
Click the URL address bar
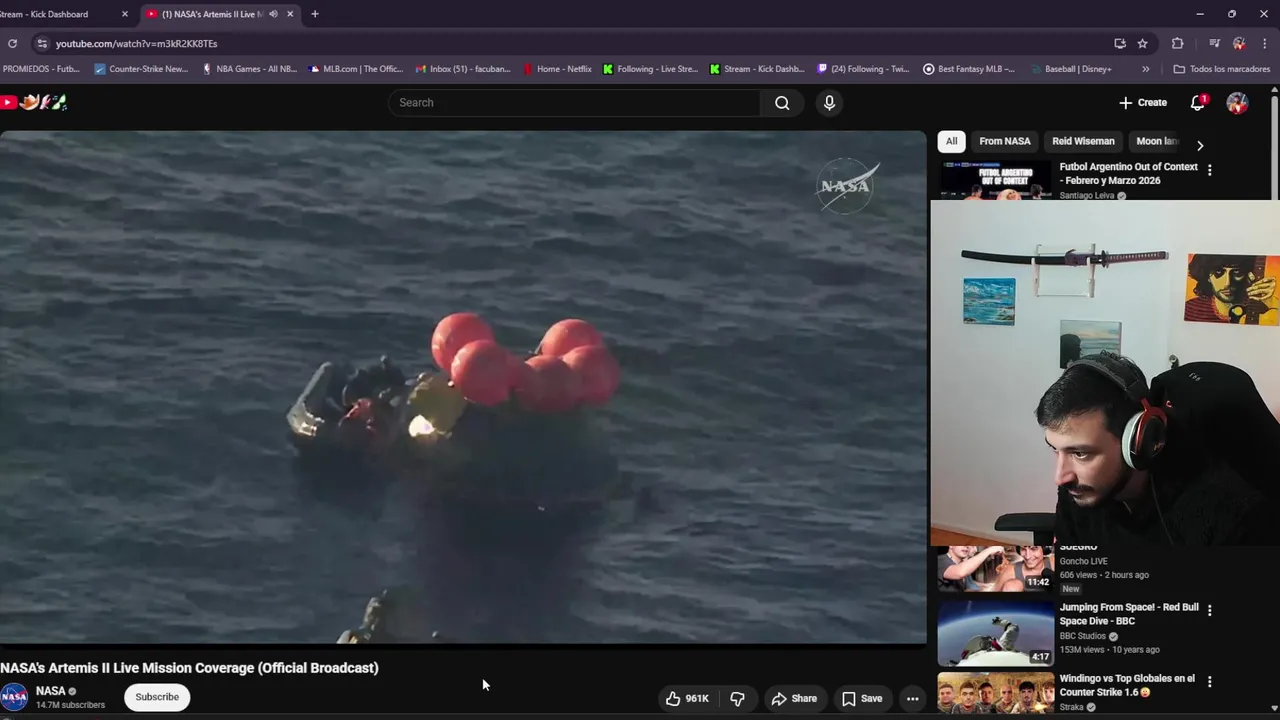[x=570, y=43]
